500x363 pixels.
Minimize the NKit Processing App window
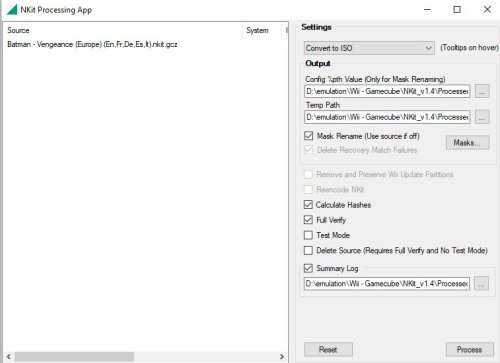click(x=427, y=9)
